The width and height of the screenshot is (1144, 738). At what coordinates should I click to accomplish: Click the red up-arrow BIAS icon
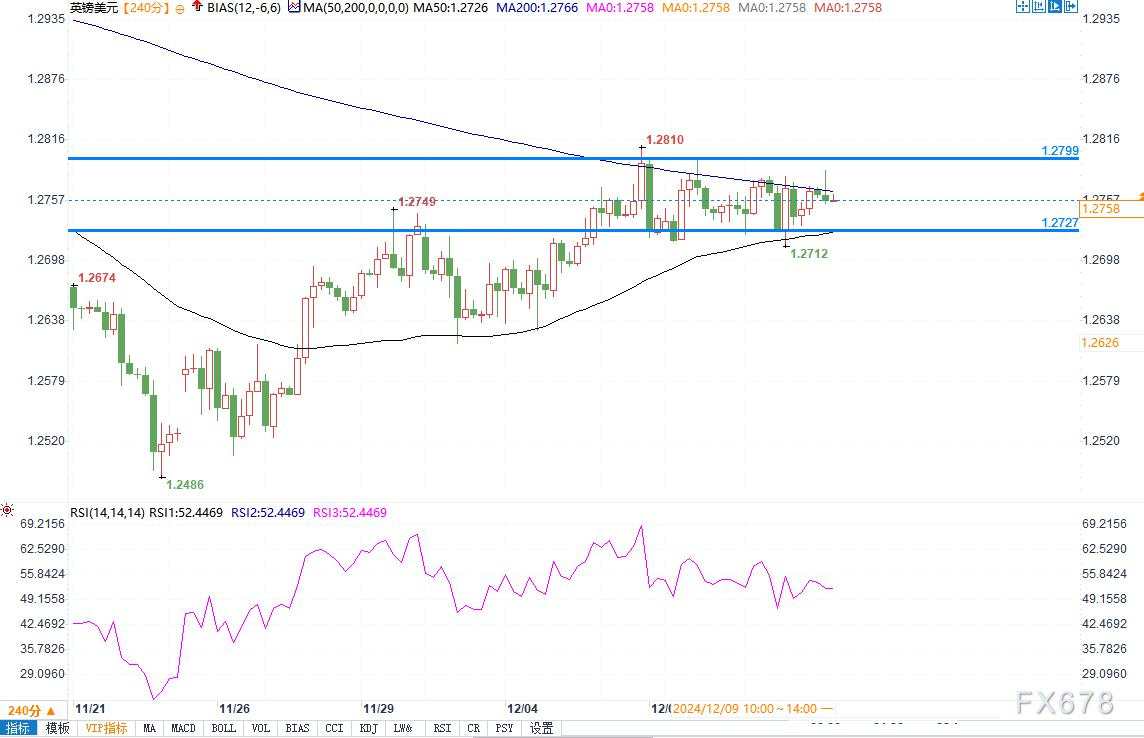click(x=197, y=7)
